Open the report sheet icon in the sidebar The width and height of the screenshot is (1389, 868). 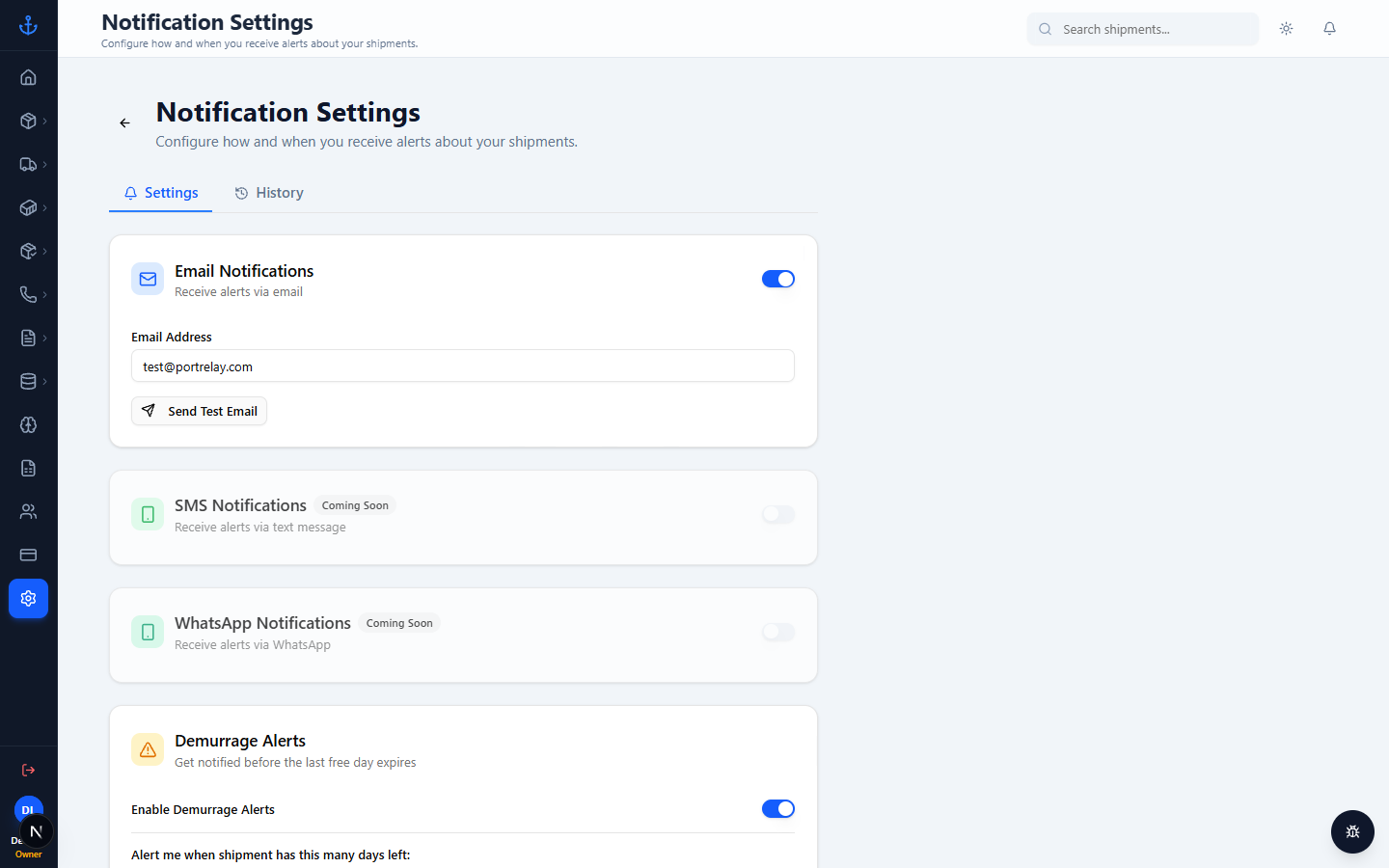click(x=28, y=468)
